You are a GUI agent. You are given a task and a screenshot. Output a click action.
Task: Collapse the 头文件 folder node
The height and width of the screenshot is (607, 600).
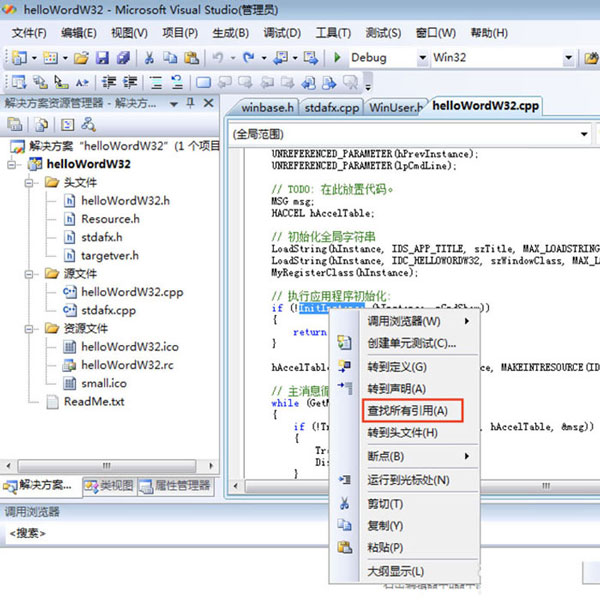[x=32, y=183]
